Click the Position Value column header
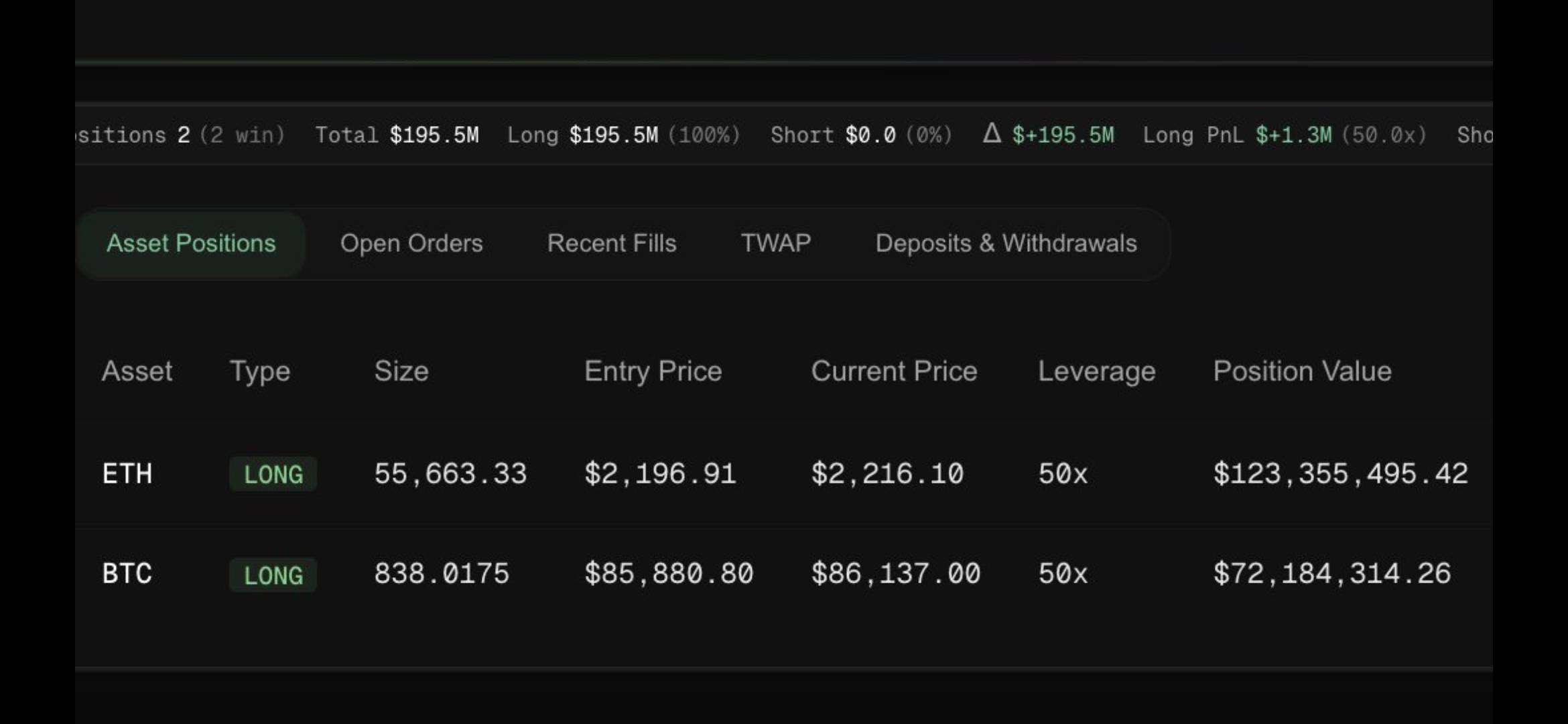 click(1302, 371)
